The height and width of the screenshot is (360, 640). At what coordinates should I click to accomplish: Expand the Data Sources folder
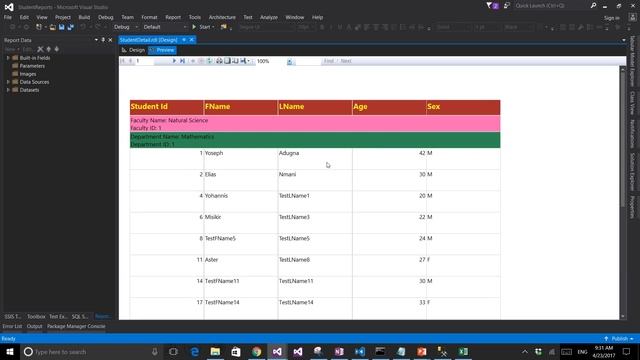pyautogui.click(x=8, y=82)
